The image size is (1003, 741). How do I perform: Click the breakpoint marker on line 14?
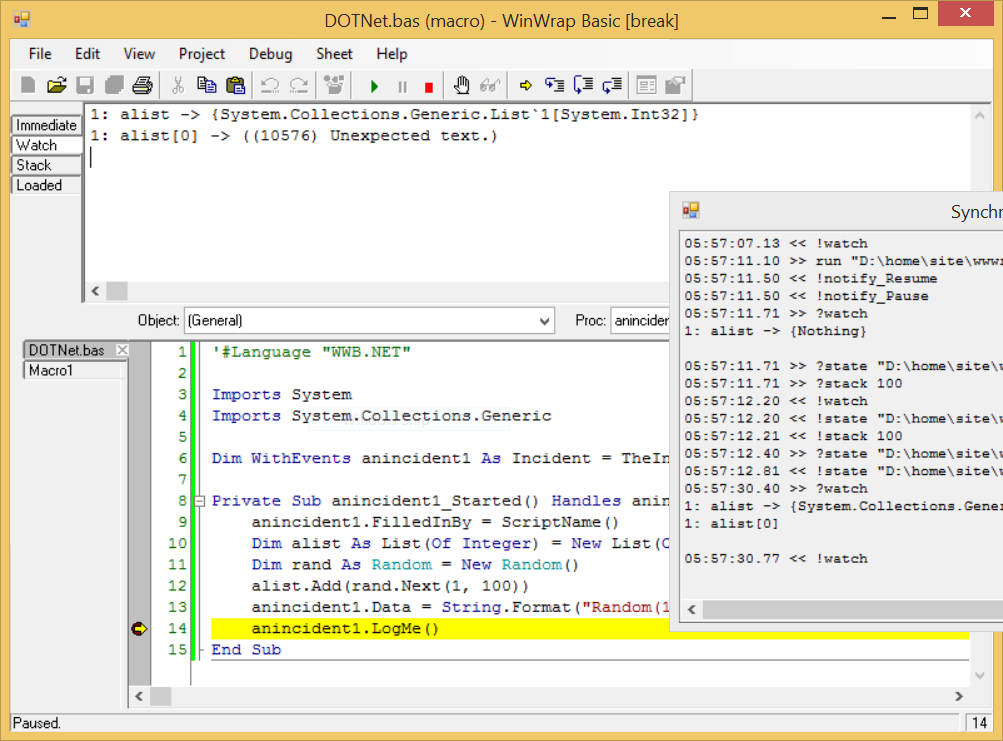click(139, 629)
